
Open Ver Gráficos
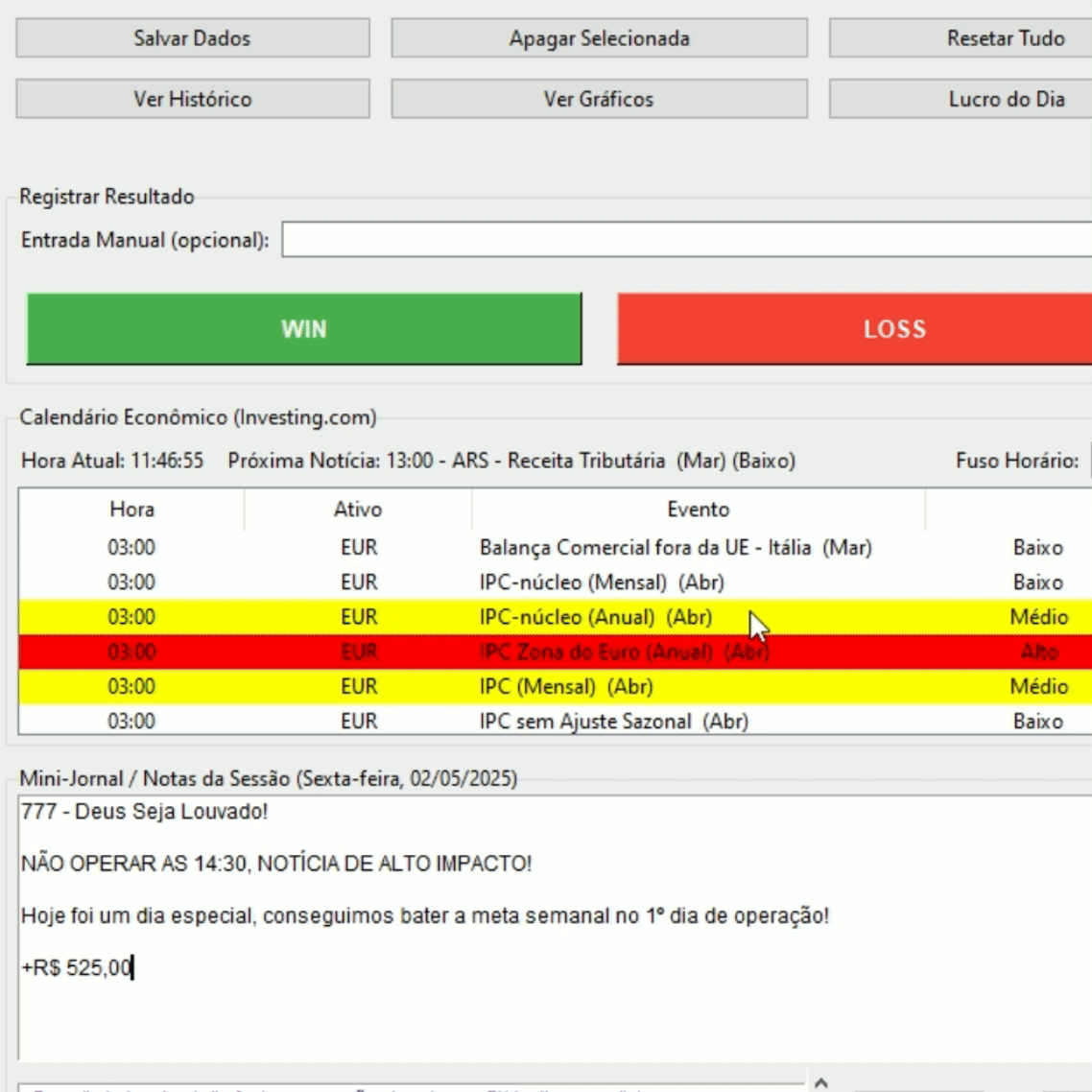point(599,99)
